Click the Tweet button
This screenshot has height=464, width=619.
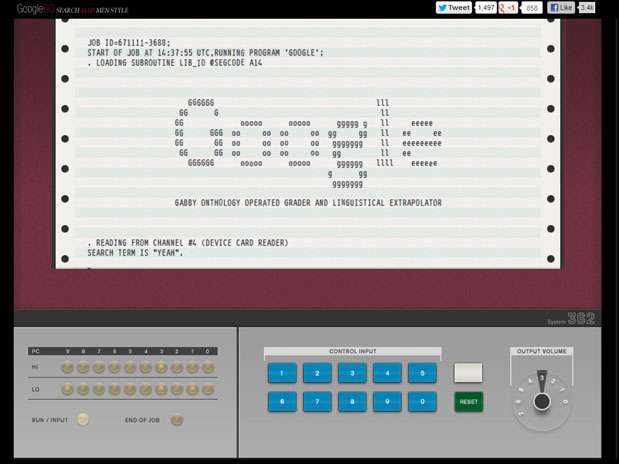(453, 7)
